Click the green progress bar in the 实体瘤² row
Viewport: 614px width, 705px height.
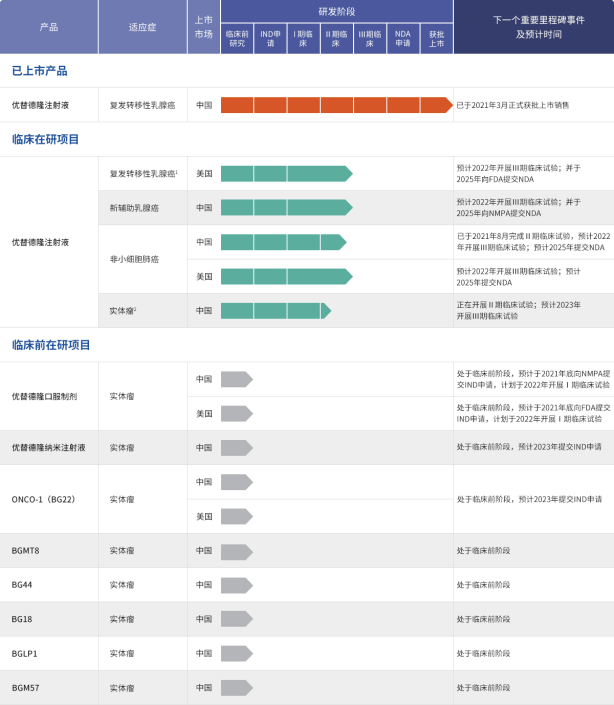pyautogui.click(x=275, y=311)
